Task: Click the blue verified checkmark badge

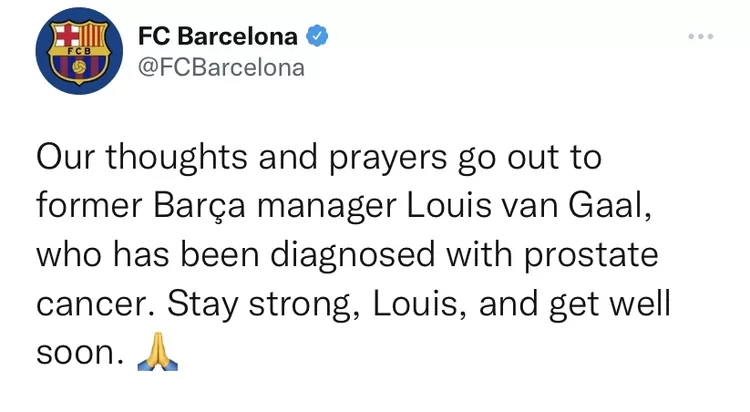Action: (x=318, y=37)
